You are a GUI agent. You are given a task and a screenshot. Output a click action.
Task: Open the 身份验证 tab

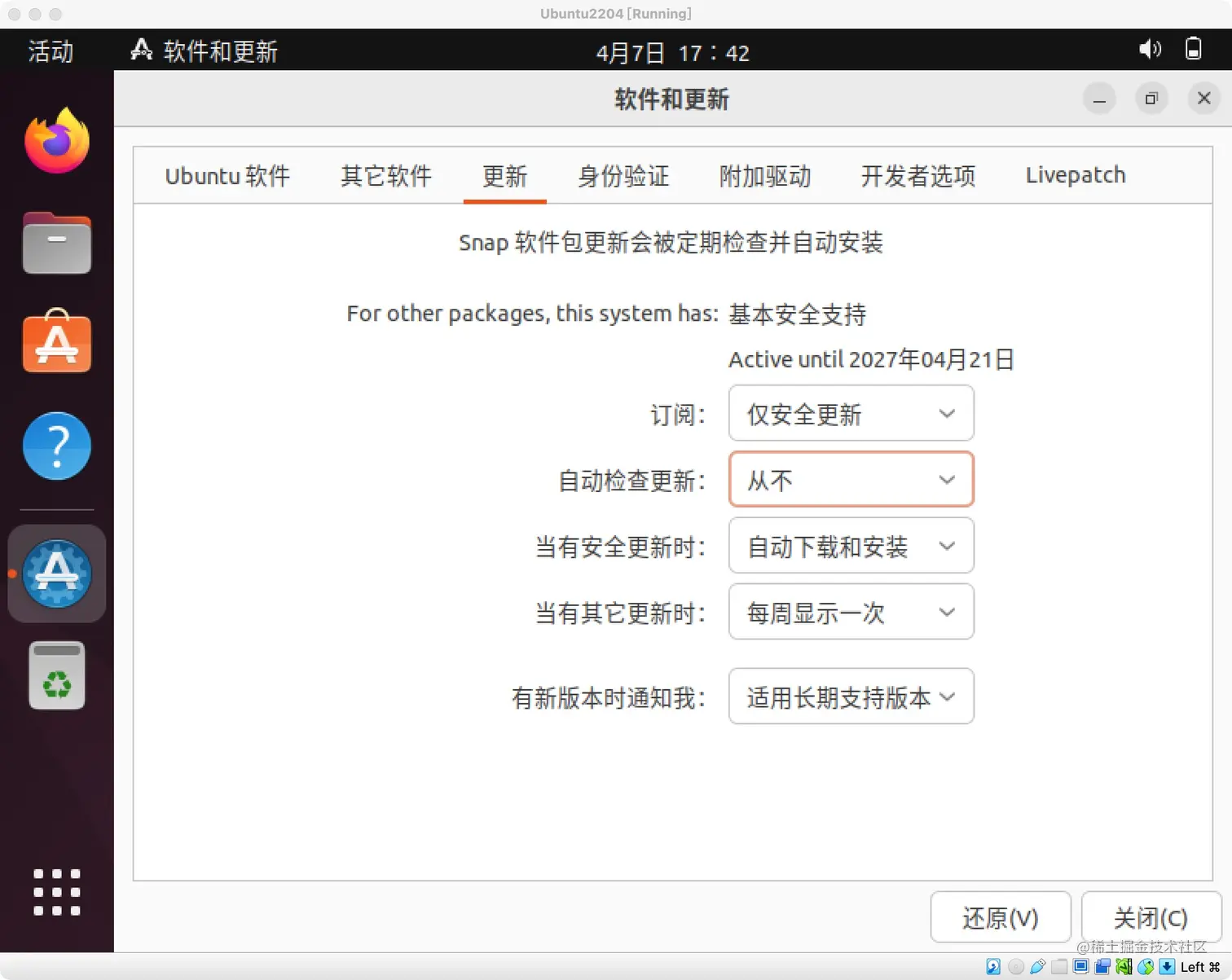point(623,176)
